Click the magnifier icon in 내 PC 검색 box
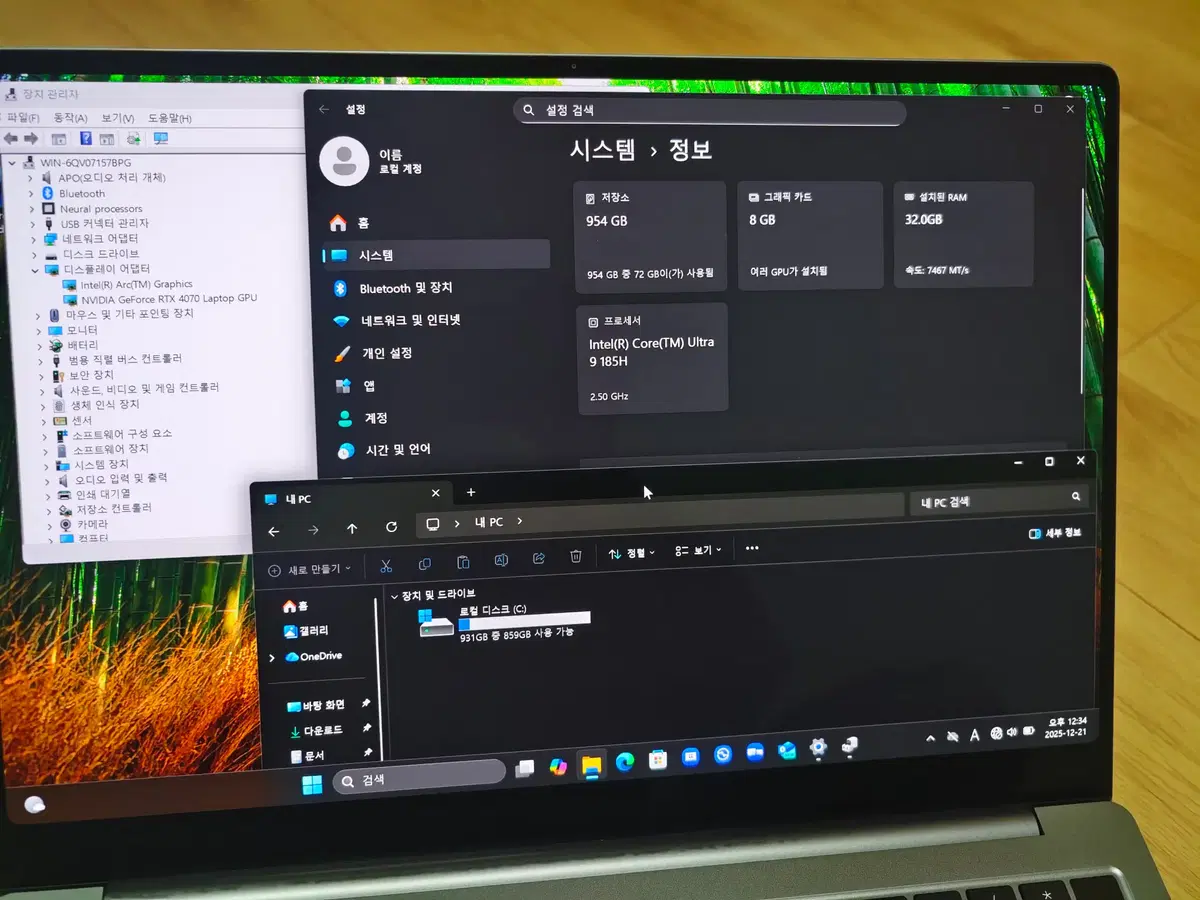Screen dimensions: 1200x900 coord(1076,496)
